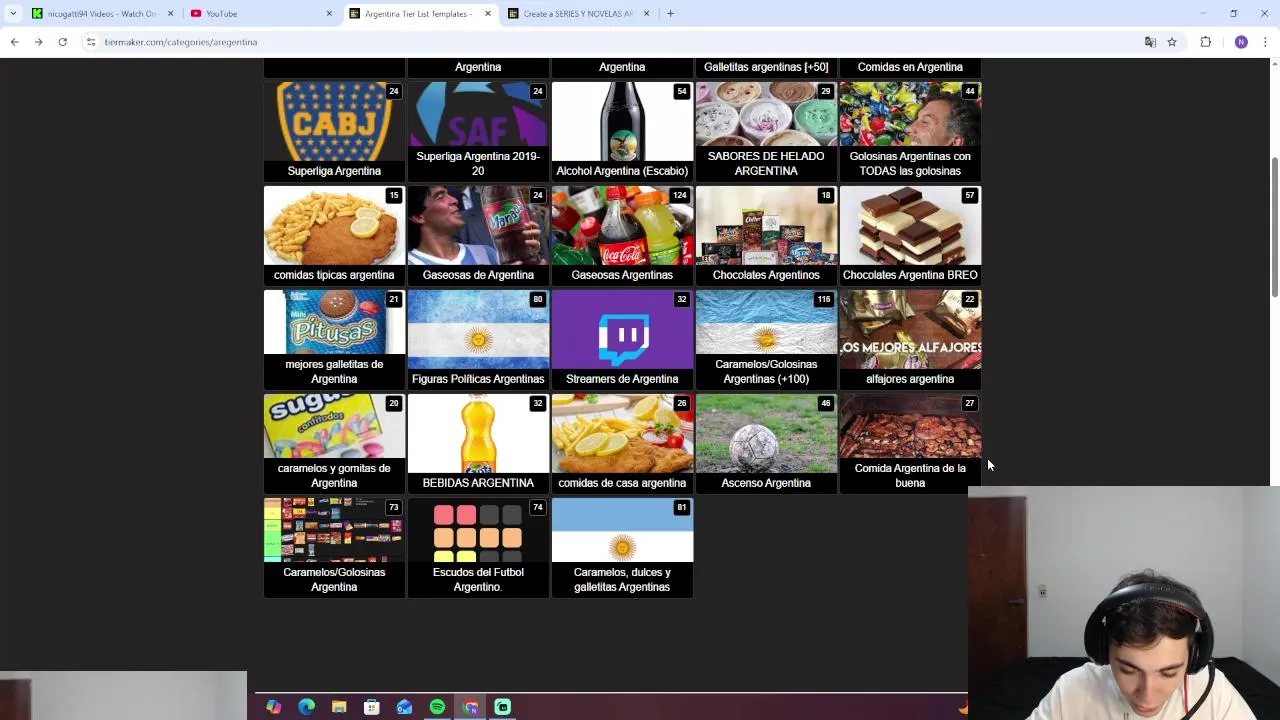Image resolution: width=1280 pixels, height=720 pixels.
Task: Open Gaseosas Argentinas Coca-Cola template
Action: [x=622, y=235]
